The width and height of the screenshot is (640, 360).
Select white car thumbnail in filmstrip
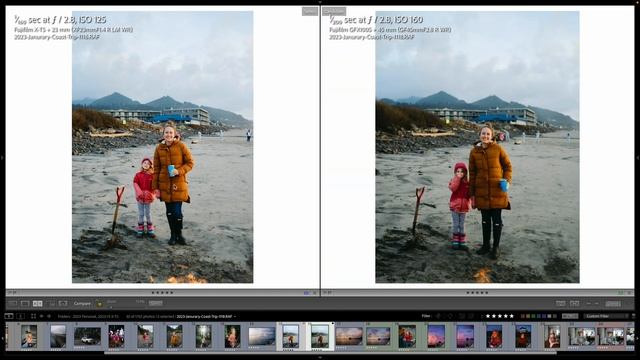(87, 336)
